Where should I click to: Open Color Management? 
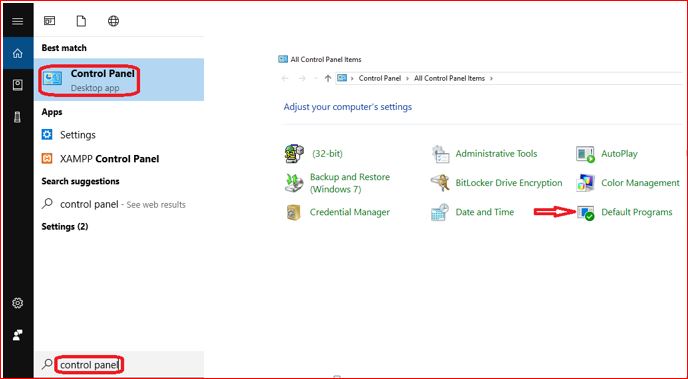640,183
